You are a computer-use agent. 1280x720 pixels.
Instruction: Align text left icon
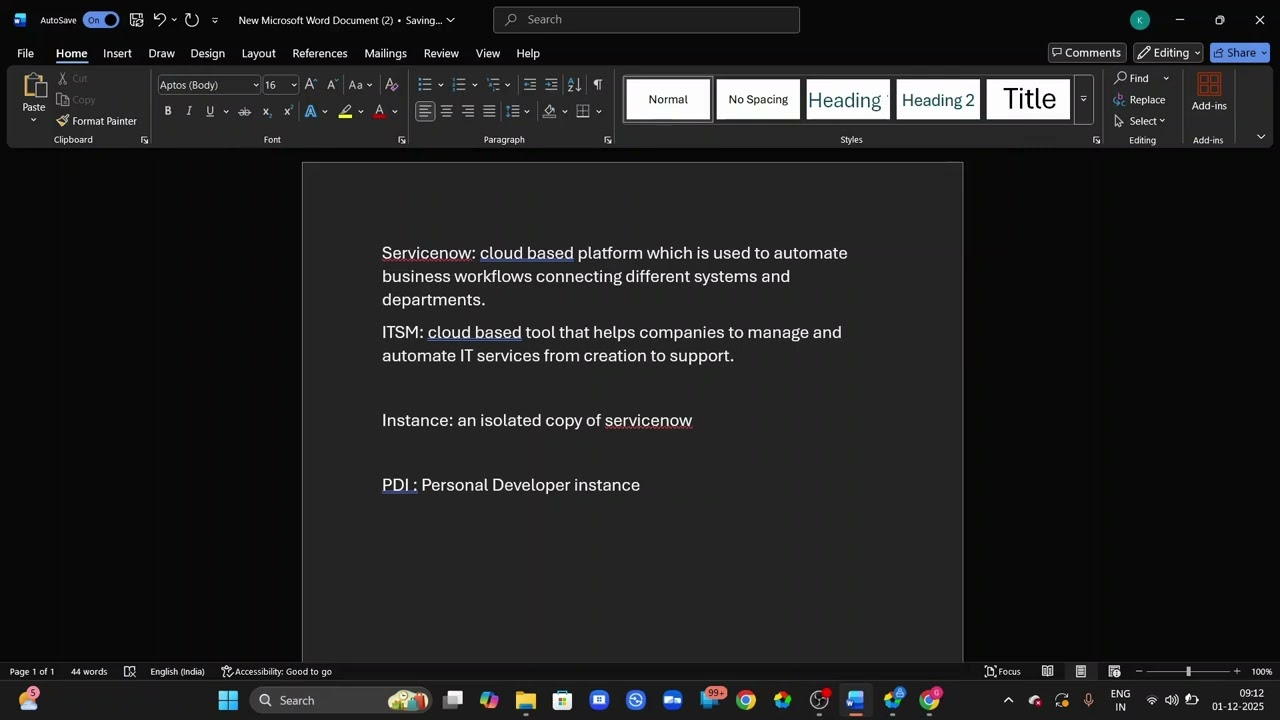pyautogui.click(x=425, y=111)
